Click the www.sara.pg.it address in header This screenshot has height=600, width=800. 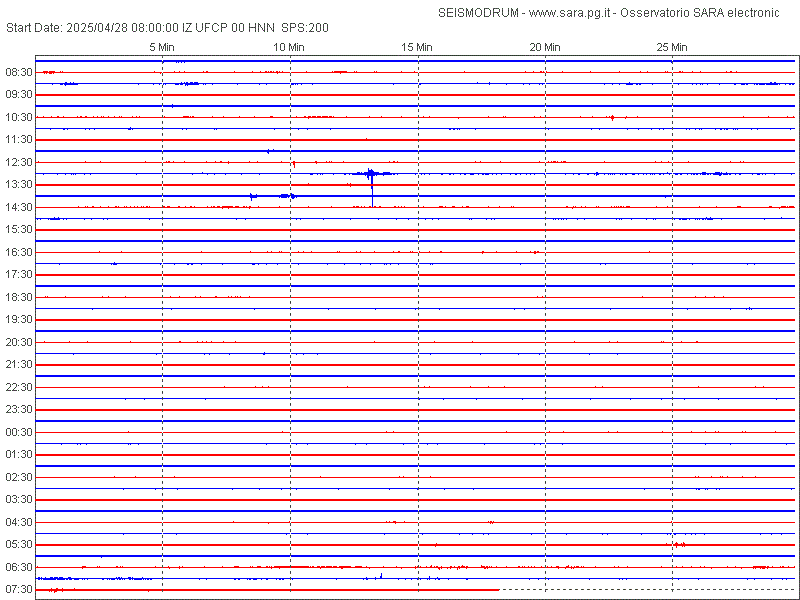pyautogui.click(x=569, y=14)
